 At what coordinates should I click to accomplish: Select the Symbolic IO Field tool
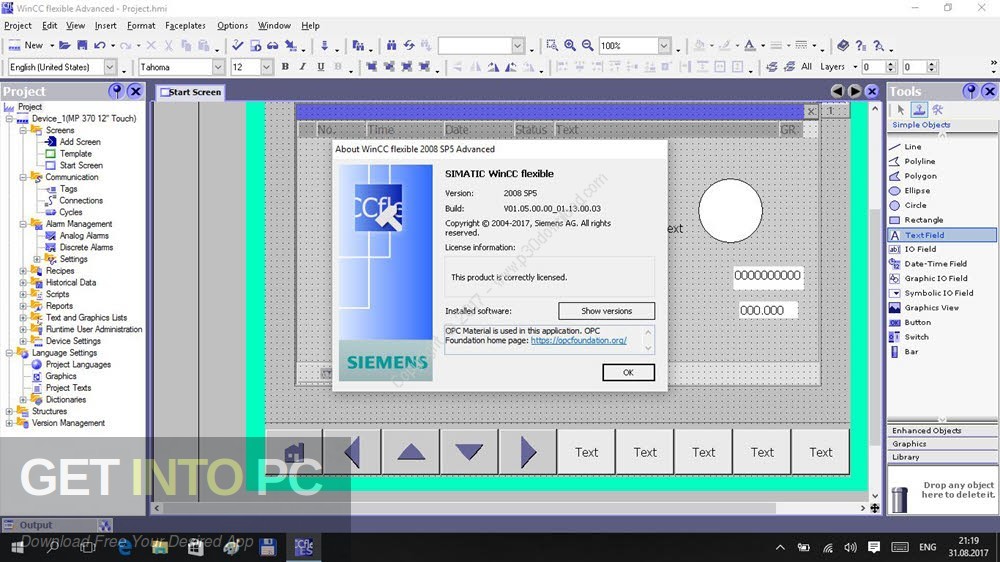pyautogui.click(x=938, y=293)
